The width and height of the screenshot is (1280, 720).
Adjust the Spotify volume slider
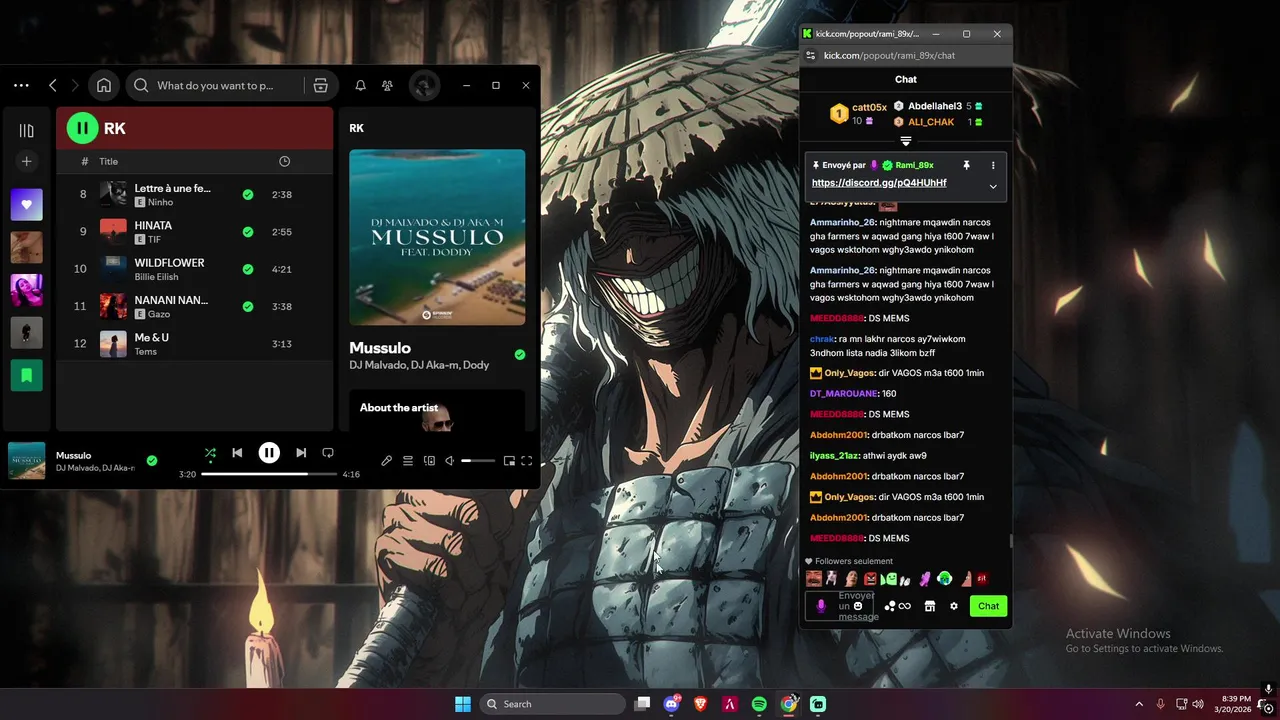(x=478, y=461)
